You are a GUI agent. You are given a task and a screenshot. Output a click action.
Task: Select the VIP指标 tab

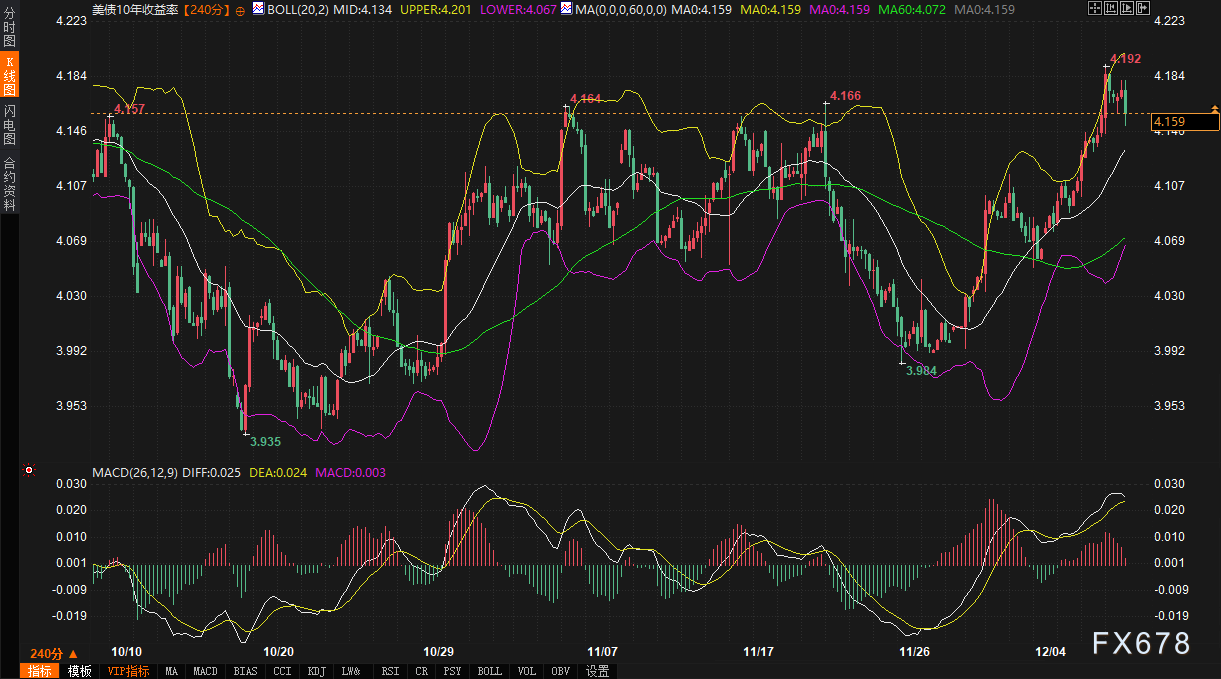click(128, 671)
